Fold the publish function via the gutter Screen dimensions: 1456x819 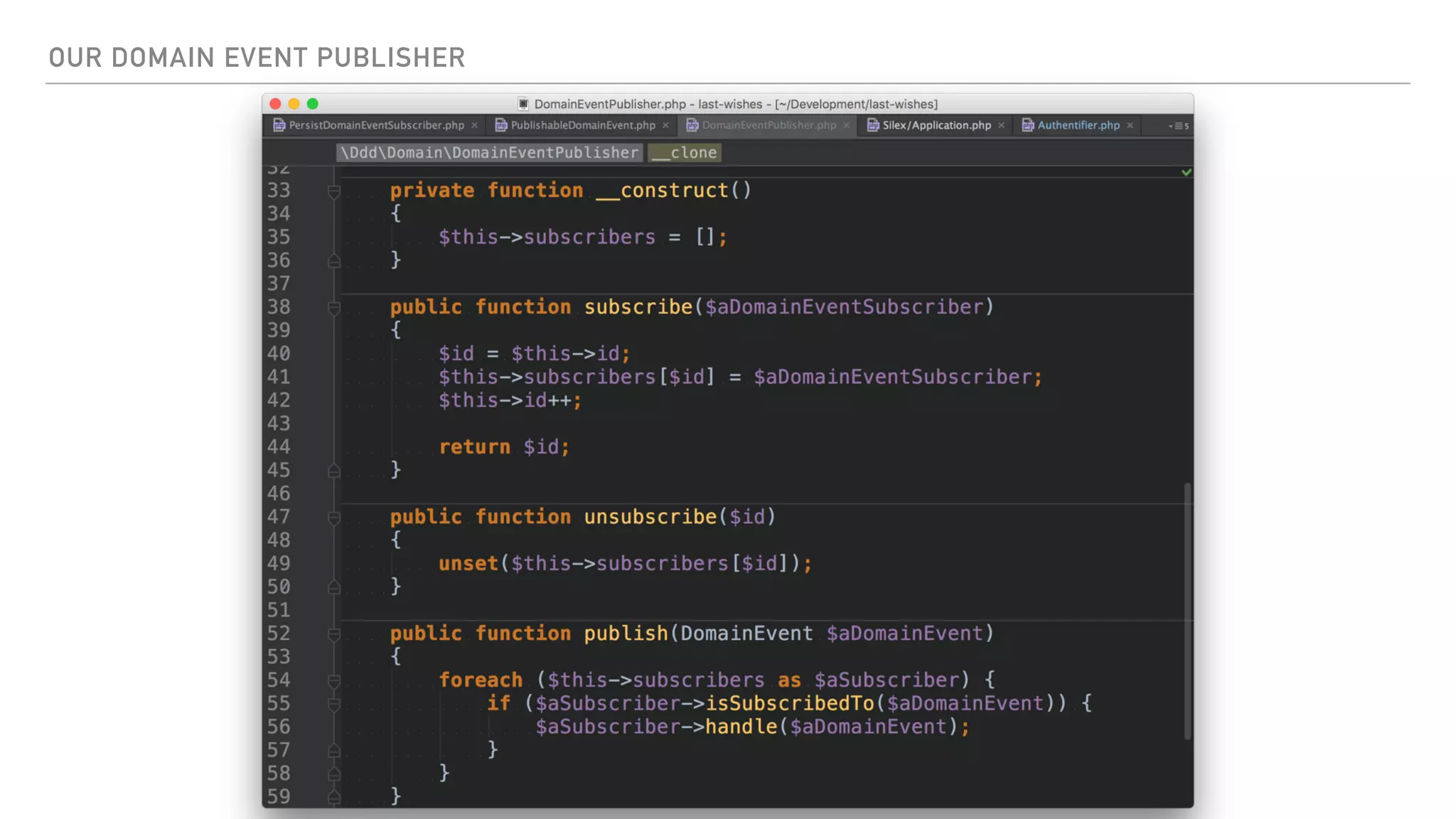click(x=334, y=634)
